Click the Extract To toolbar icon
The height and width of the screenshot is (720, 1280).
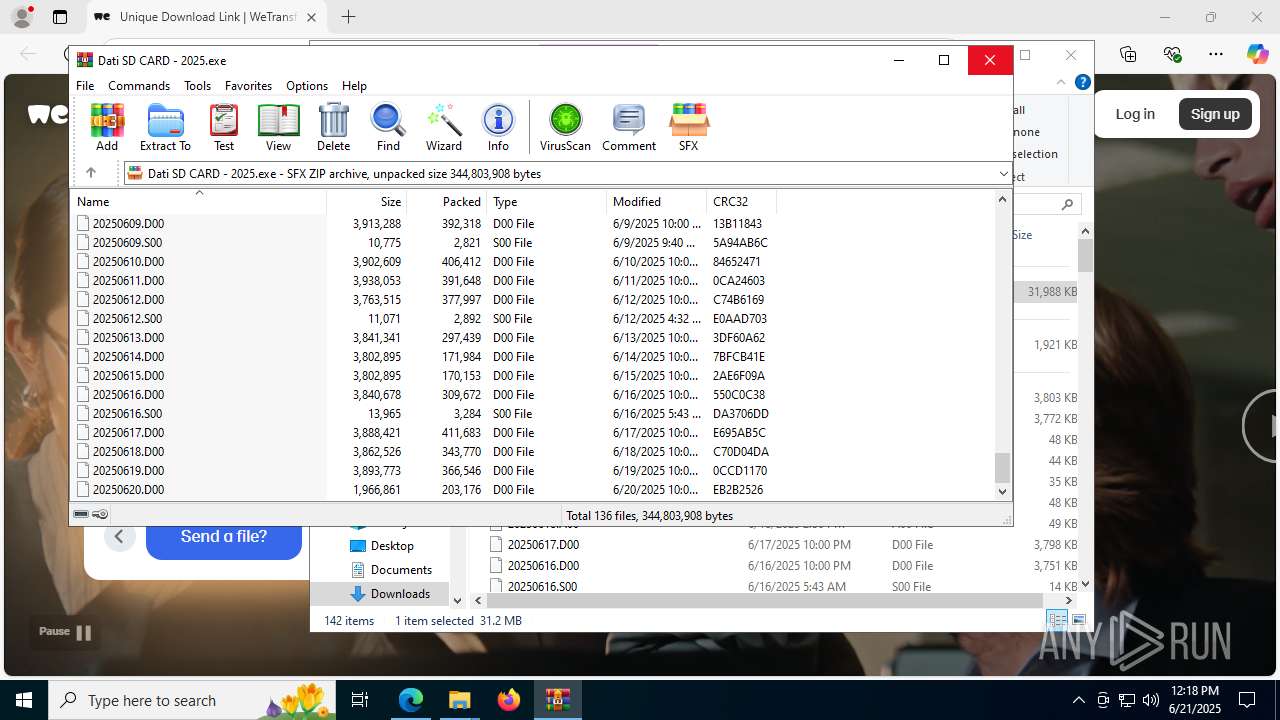165,127
